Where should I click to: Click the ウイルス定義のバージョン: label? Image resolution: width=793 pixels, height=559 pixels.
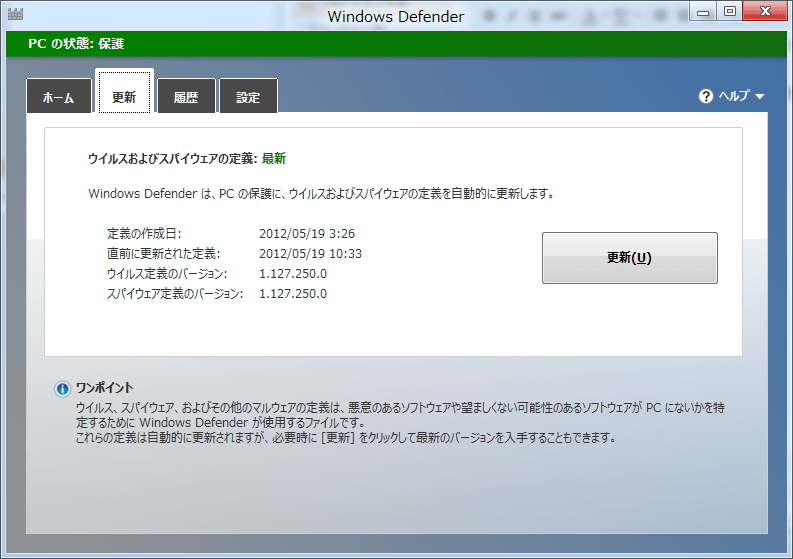(167, 274)
